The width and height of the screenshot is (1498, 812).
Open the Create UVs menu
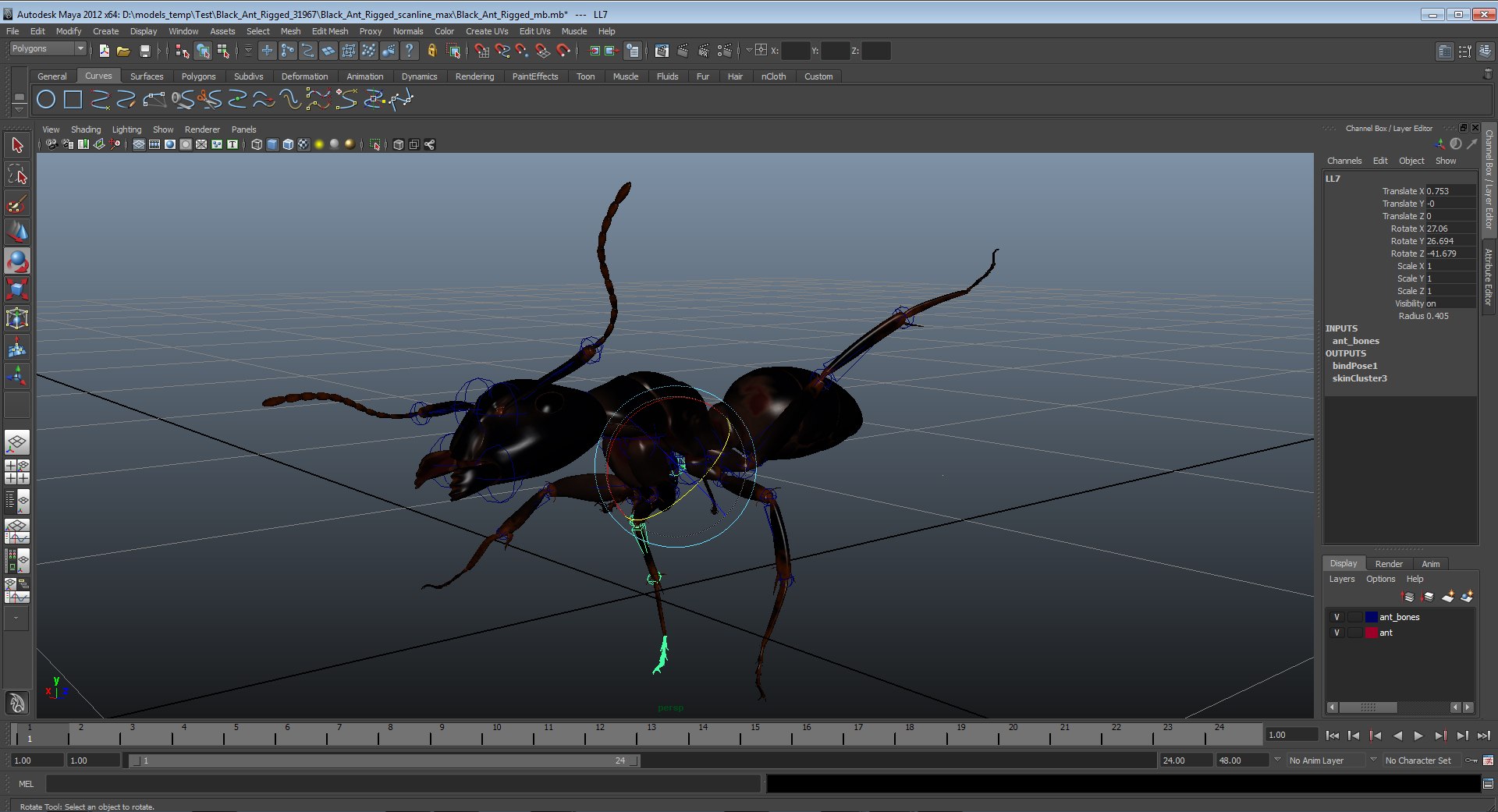tap(487, 31)
